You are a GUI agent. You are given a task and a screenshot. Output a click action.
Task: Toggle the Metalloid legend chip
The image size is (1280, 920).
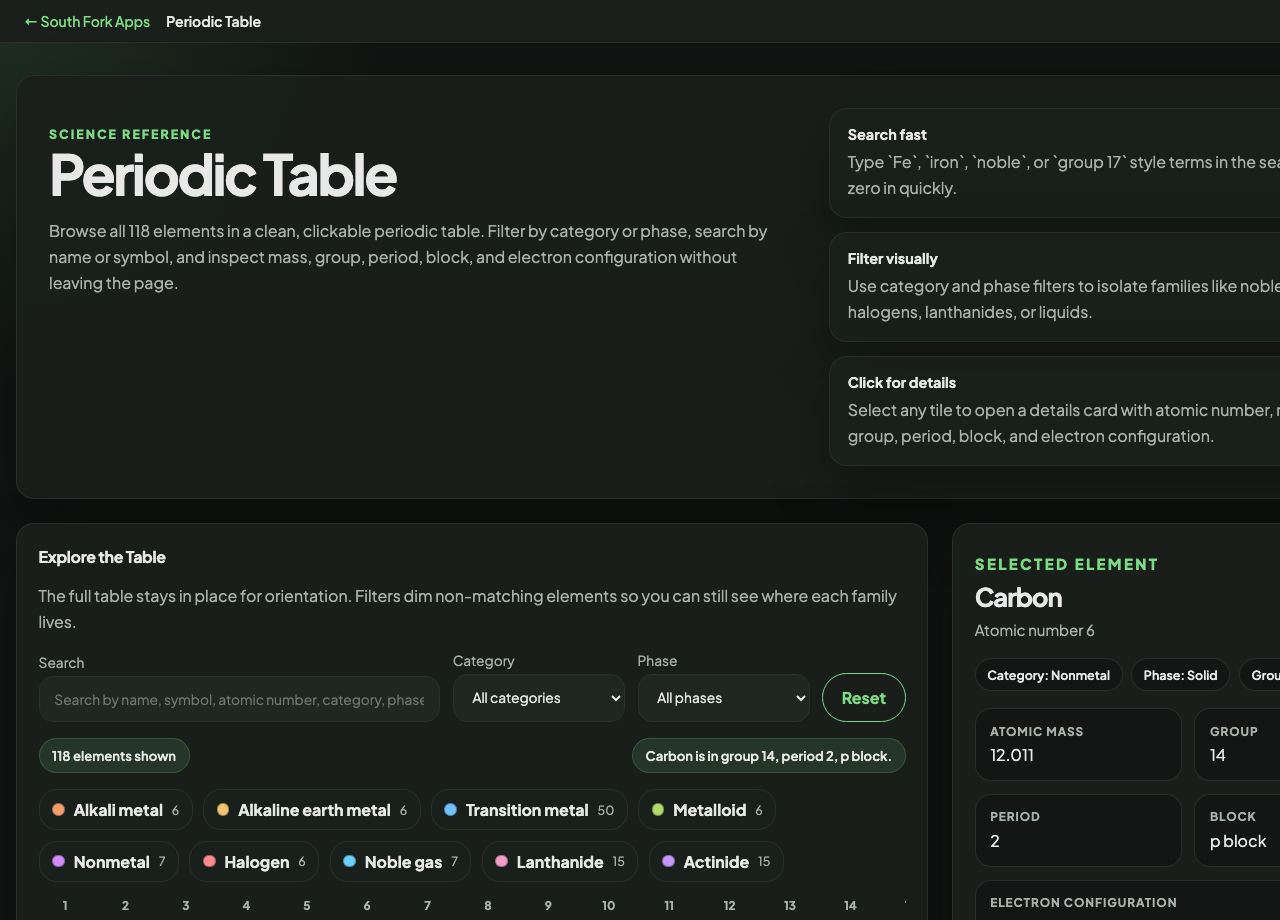point(707,810)
